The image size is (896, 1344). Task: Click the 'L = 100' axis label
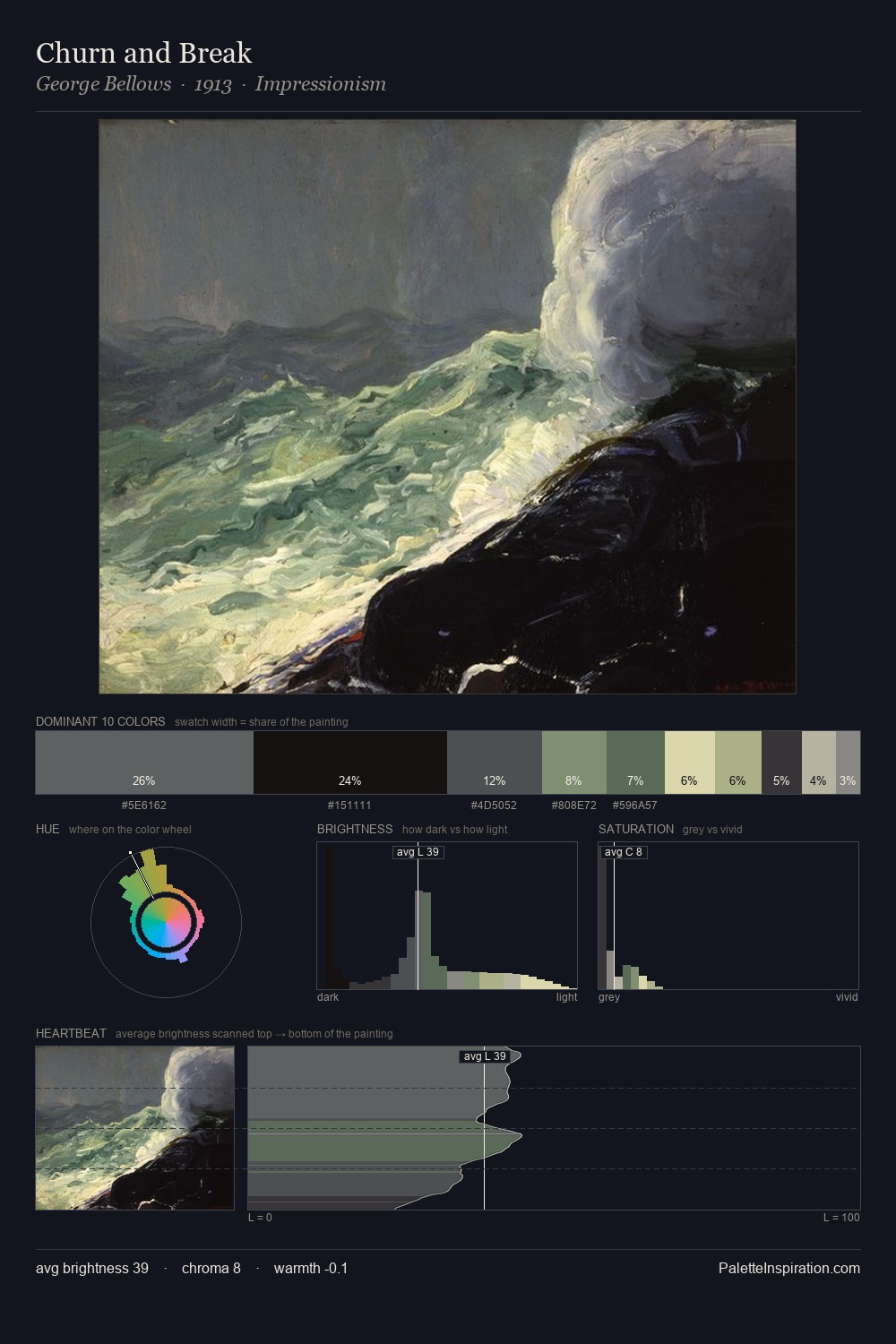tap(841, 1218)
